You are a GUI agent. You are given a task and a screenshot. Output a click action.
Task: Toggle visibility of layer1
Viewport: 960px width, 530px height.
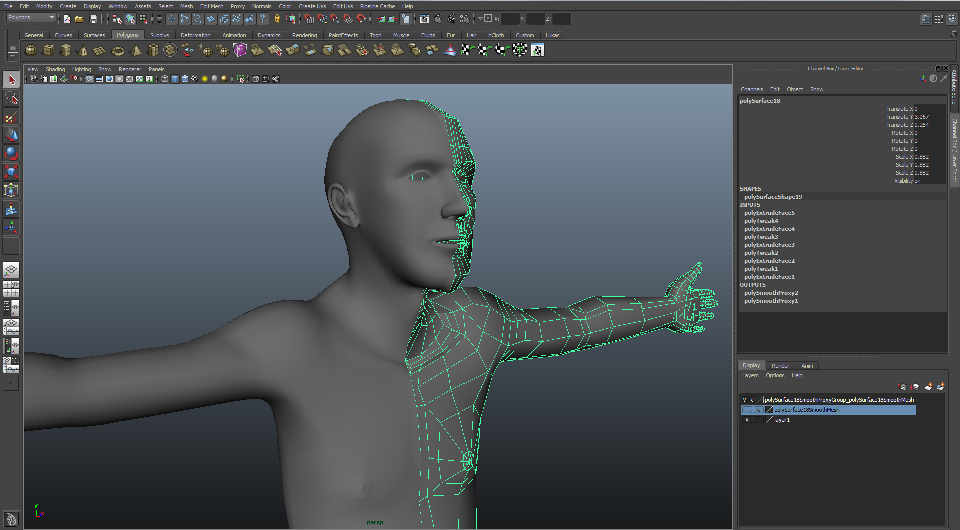click(746, 420)
